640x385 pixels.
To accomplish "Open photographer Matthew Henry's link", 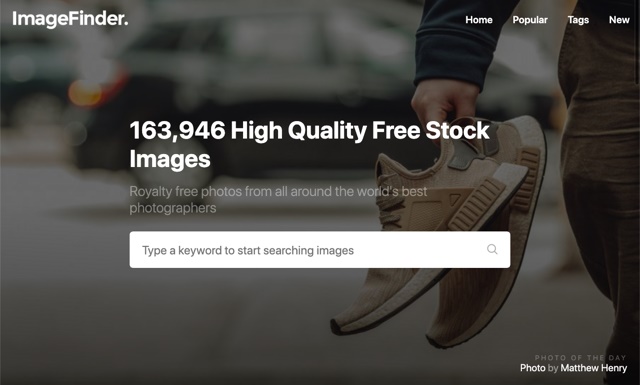I will [x=593, y=368].
